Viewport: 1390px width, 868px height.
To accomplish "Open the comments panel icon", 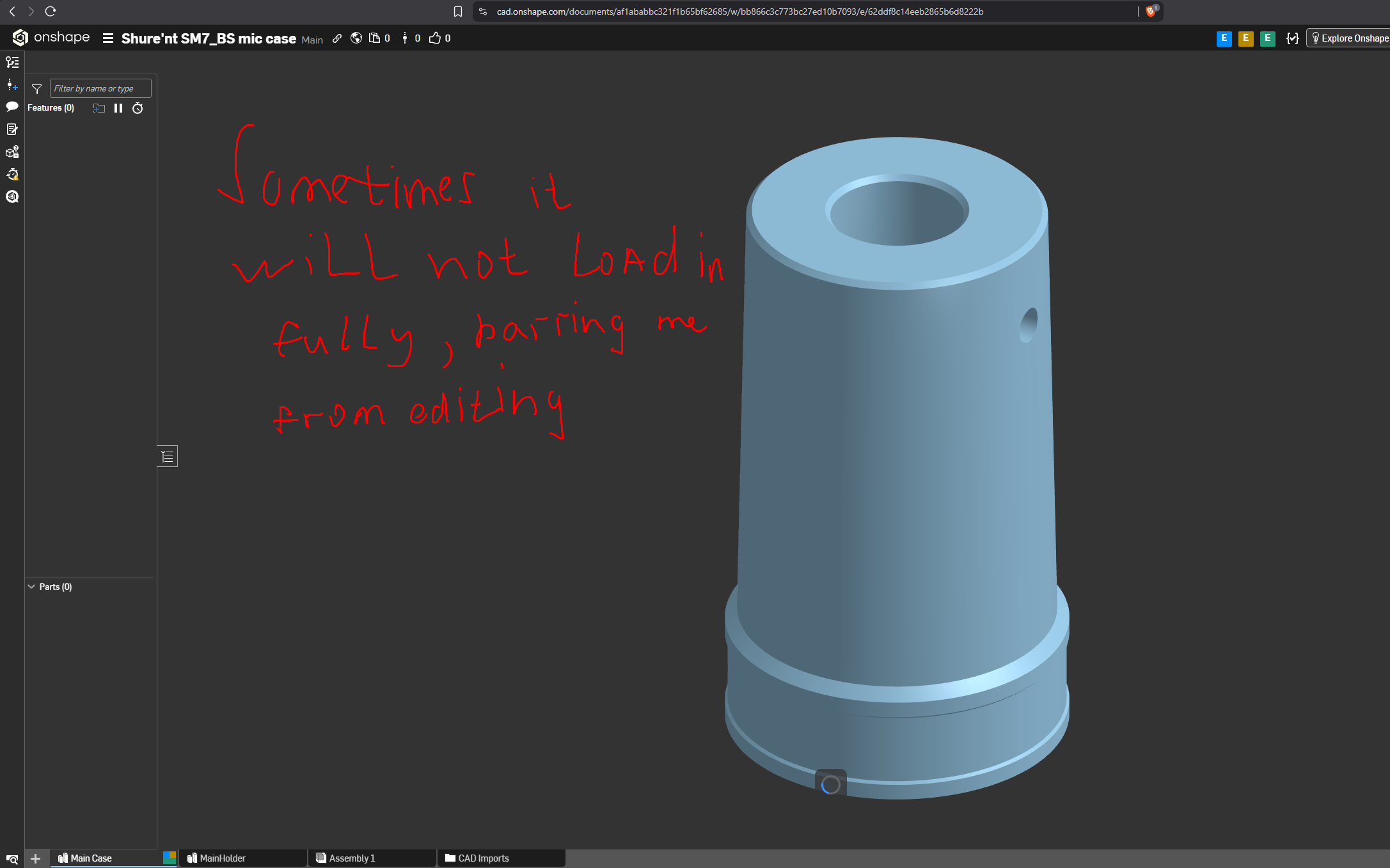I will point(12,107).
